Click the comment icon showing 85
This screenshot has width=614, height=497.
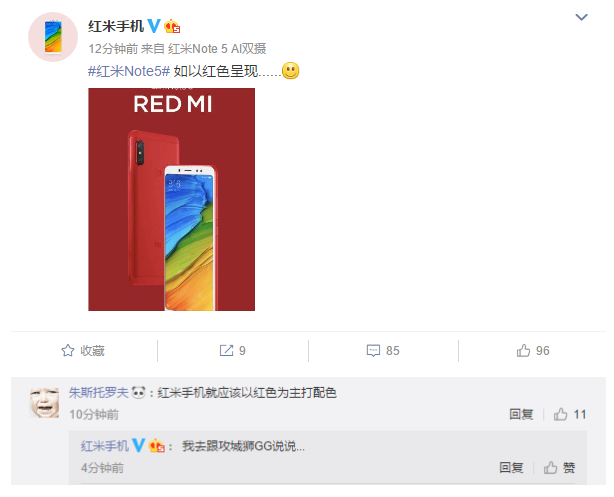373,351
